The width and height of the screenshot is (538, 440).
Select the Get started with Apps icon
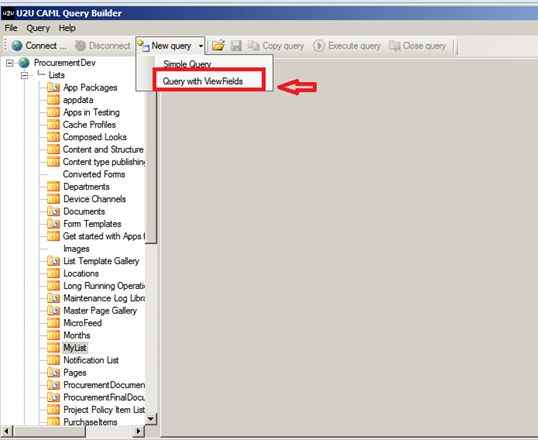pos(53,236)
